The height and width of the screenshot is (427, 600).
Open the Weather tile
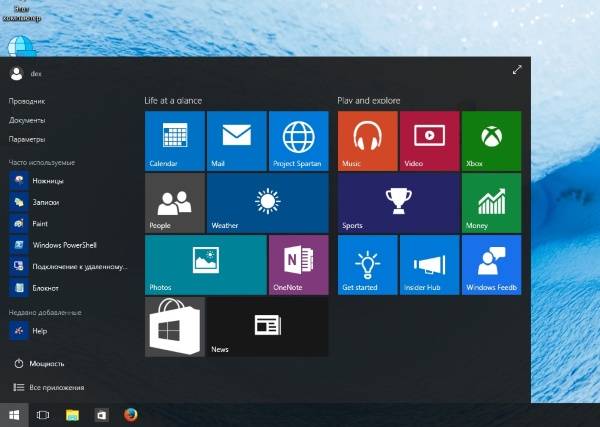pyautogui.click(x=267, y=203)
